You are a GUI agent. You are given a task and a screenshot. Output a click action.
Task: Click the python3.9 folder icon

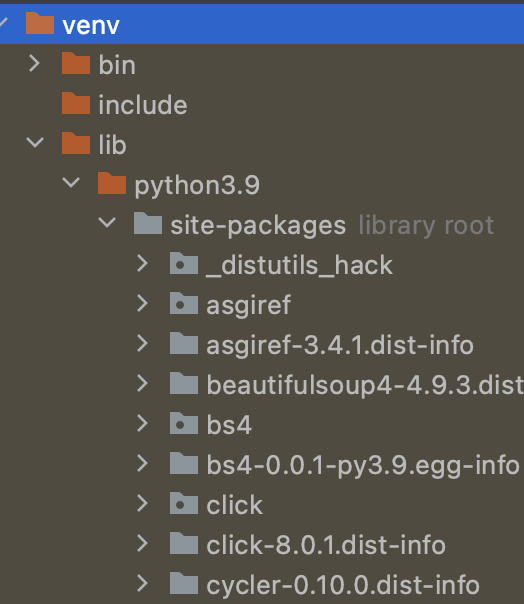112,184
